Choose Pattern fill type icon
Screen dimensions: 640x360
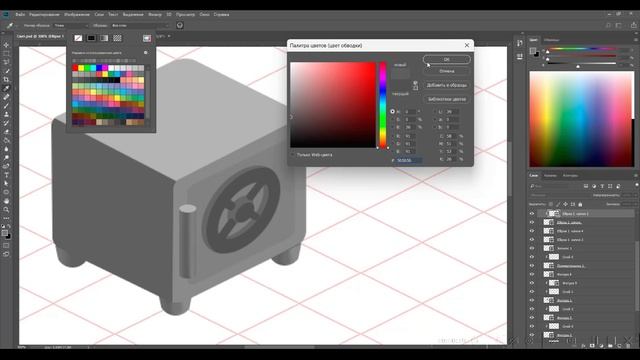coord(117,38)
